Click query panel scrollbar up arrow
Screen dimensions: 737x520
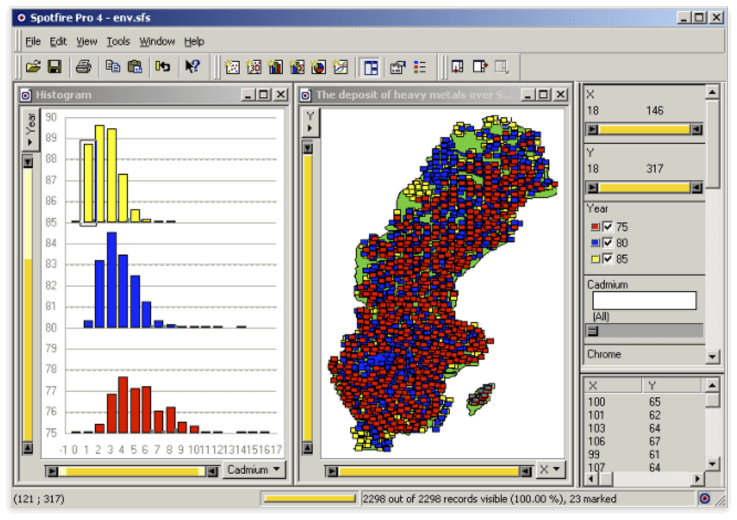click(712, 92)
